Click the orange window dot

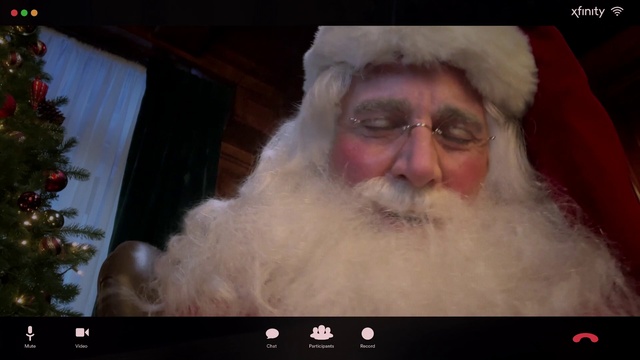pyautogui.click(x=34, y=13)
